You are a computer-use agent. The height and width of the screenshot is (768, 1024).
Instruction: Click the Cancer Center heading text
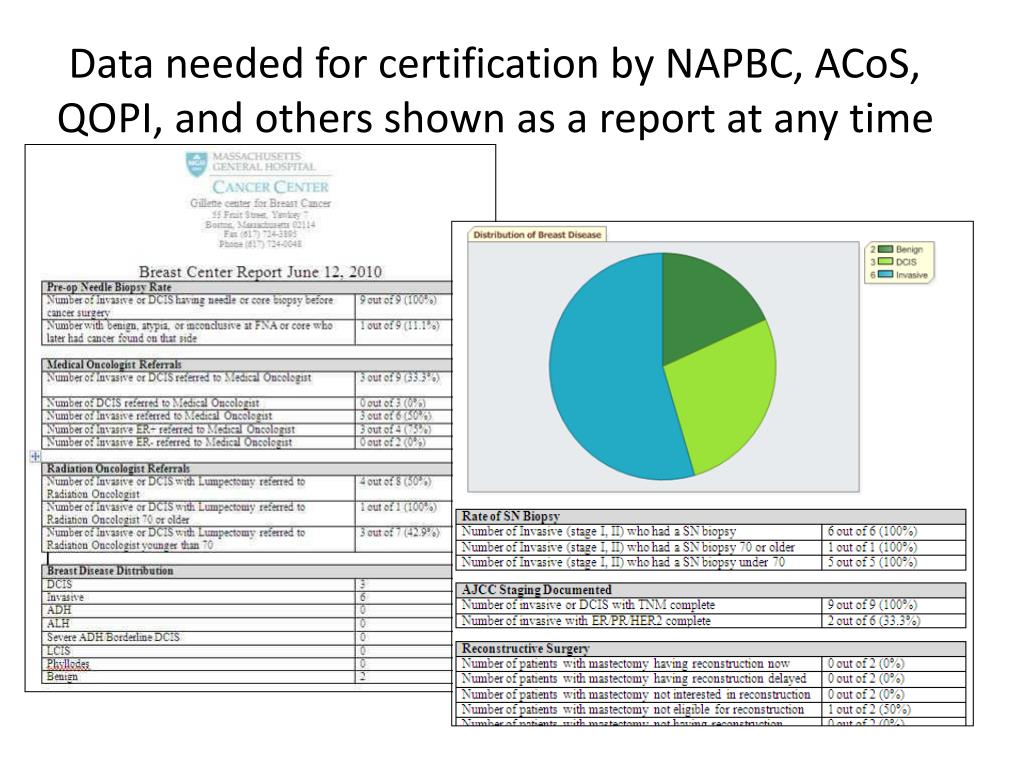(270, 187)
